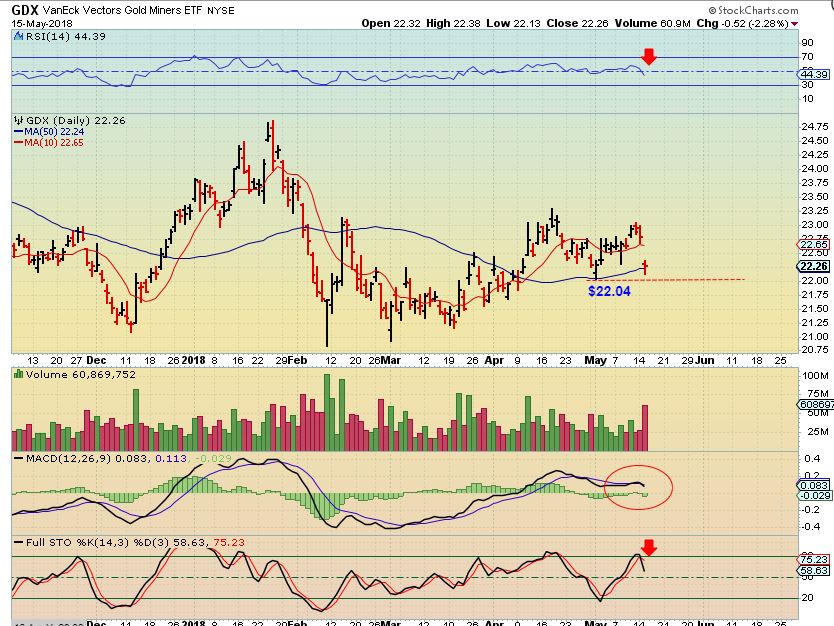Image resolution: width=834 pixels, height=626 pixels.
Task: Click the RSI indicator icon beside RSI(14)
Action: 19,36
